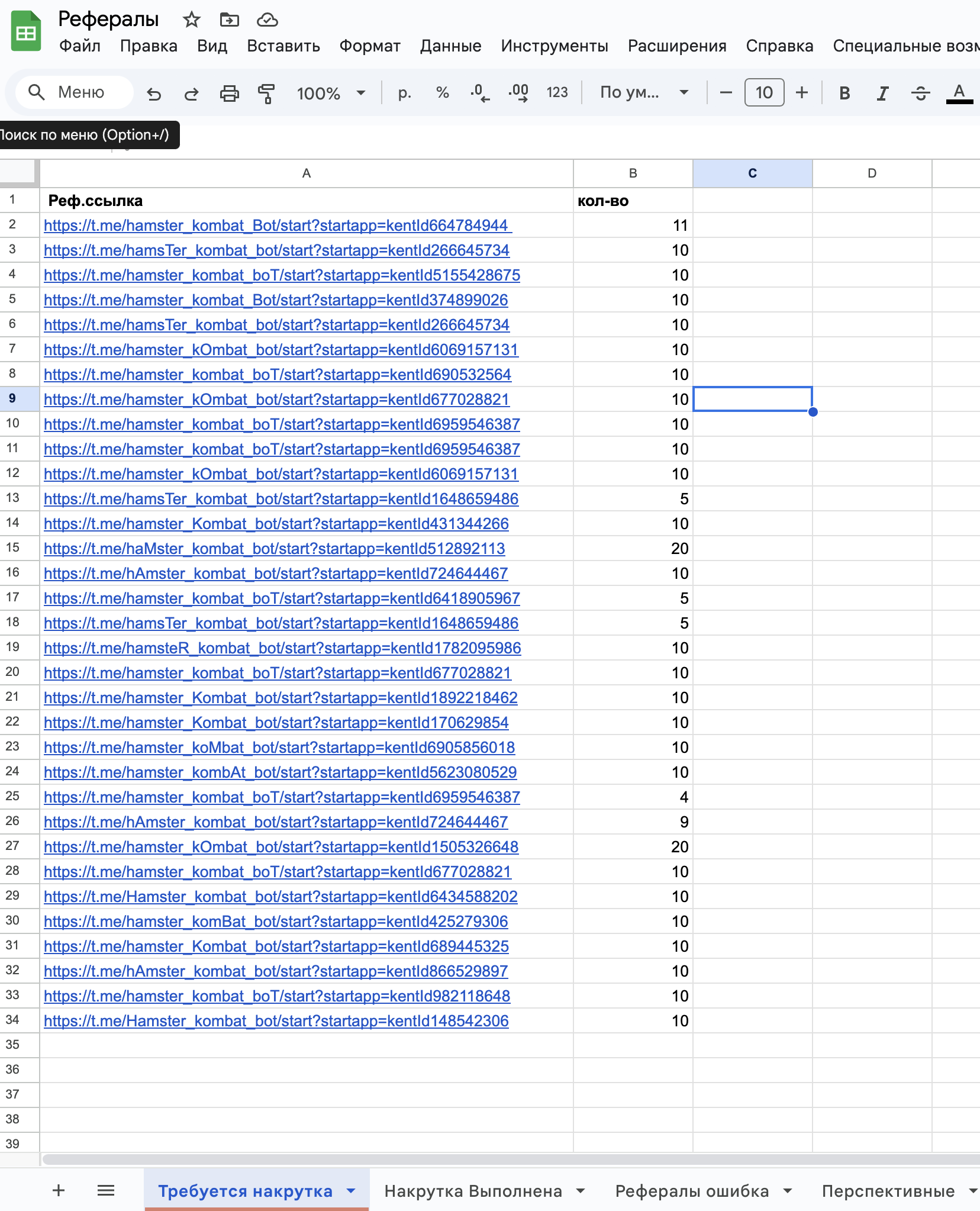The width and height of the screenshot is (980, 1211).
Task: Click the redo arrow icon
Action: (x=191, y=93)
